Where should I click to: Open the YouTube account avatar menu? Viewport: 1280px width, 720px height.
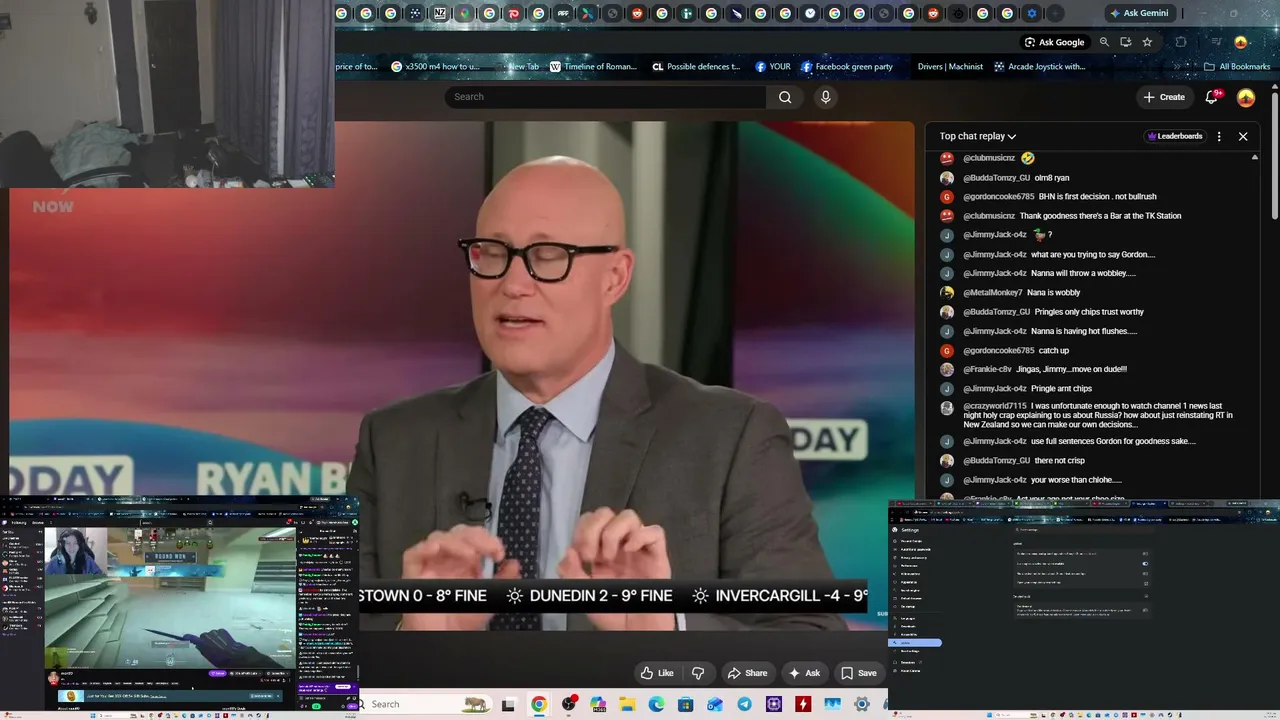coord(1246,97)
